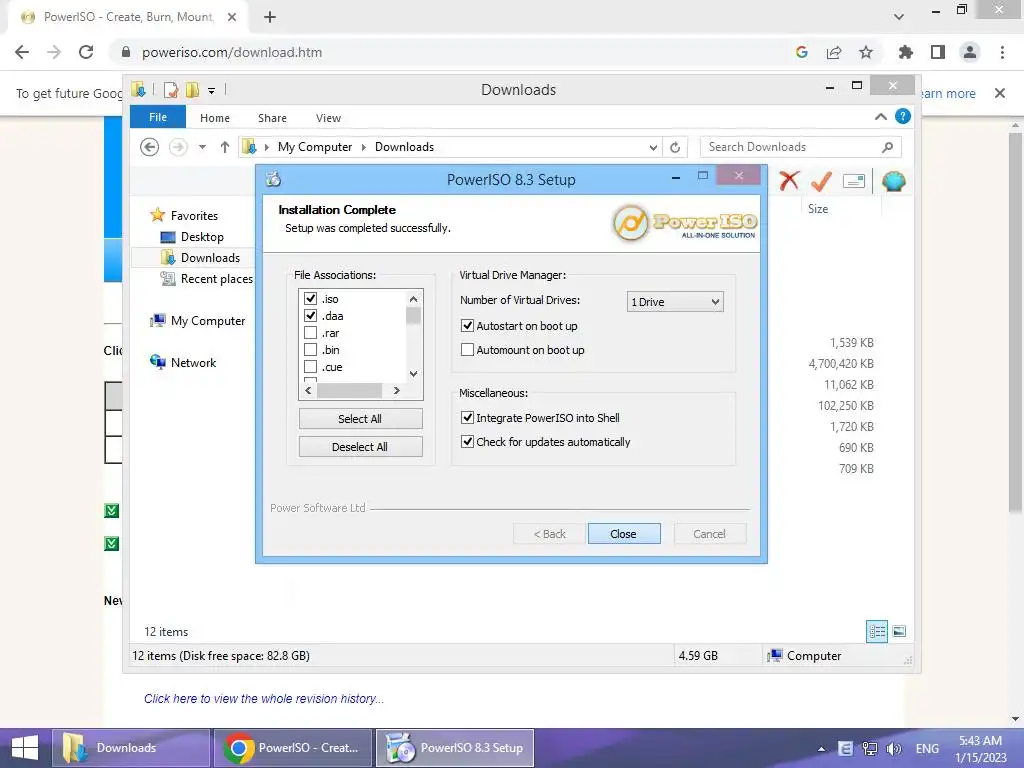Screen dimensions: 1024x768
Task: Go up one folder level
Action: (x=225, y=147)
